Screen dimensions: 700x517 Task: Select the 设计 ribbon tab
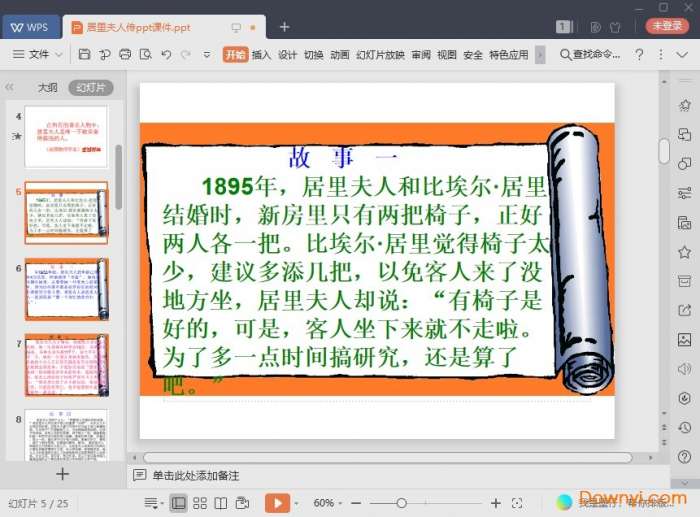tap(287, 54)
